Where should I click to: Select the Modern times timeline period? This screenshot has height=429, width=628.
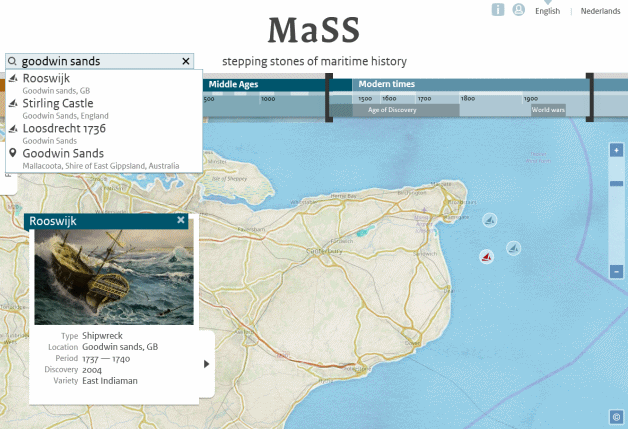tap(387, 84)
